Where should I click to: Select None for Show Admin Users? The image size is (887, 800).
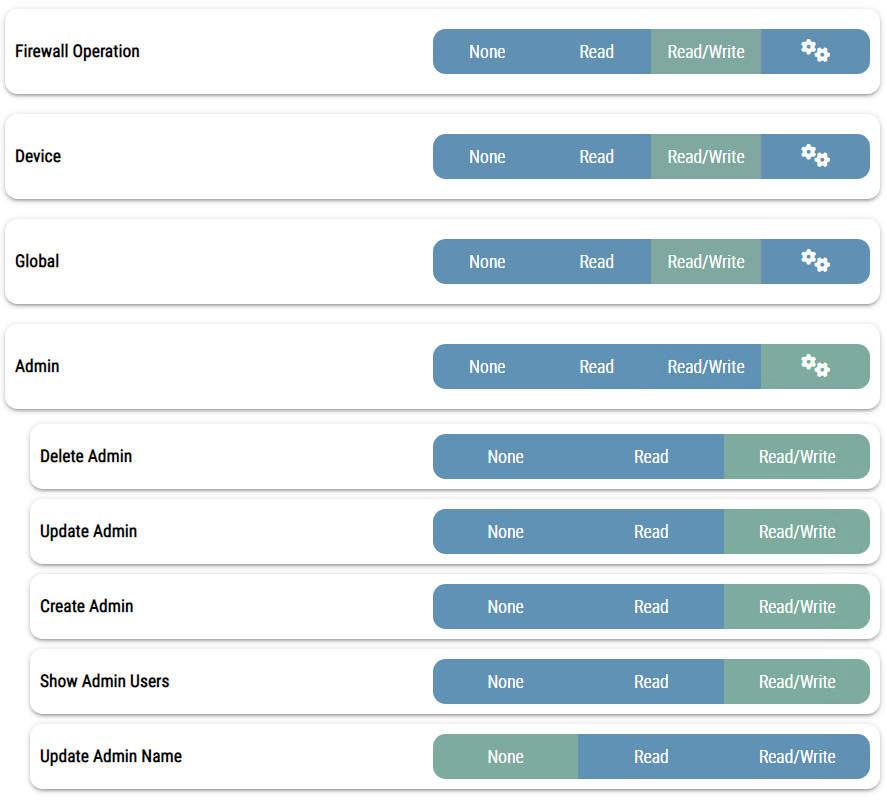click(505, 682)
